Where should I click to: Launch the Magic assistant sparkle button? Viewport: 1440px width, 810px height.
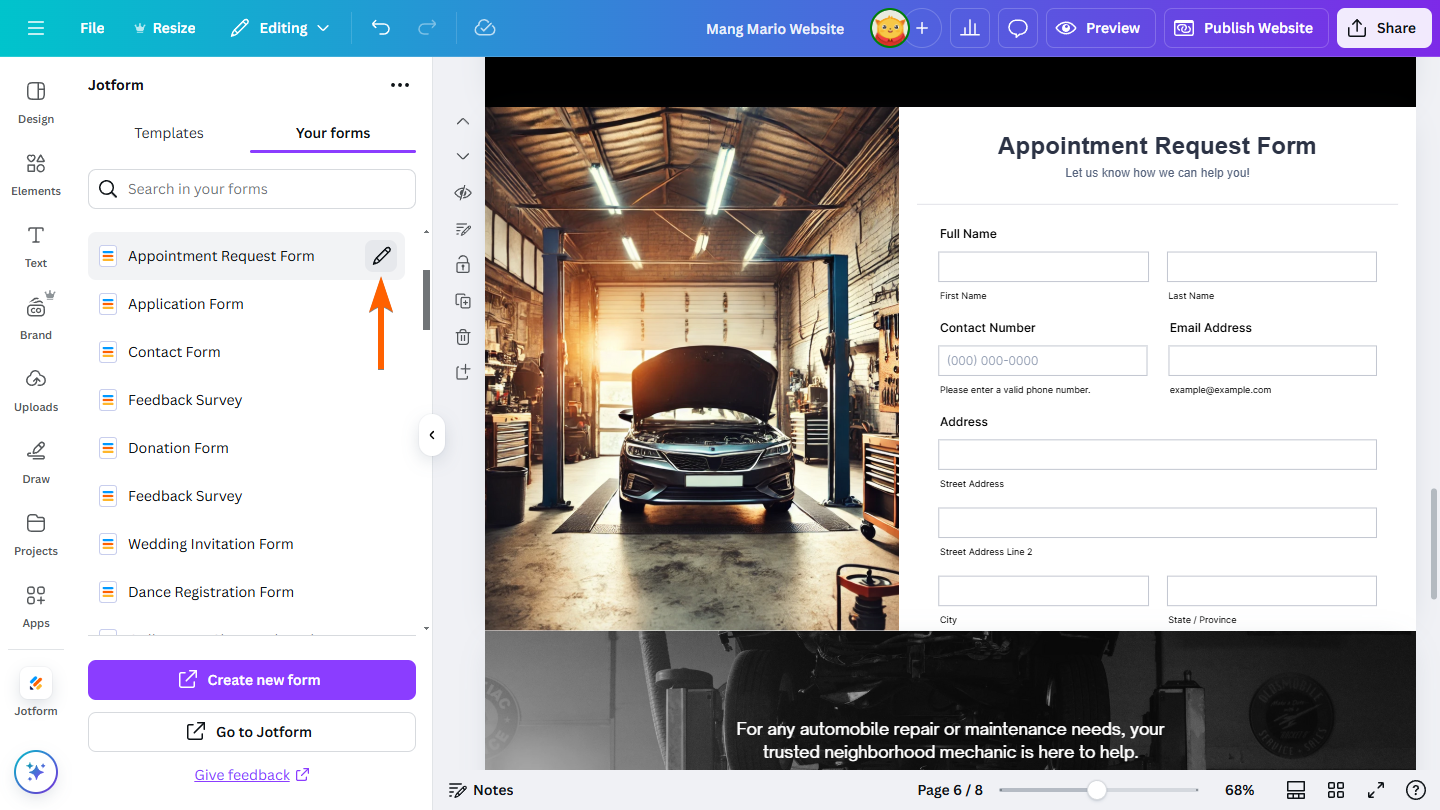click(36, 772)
